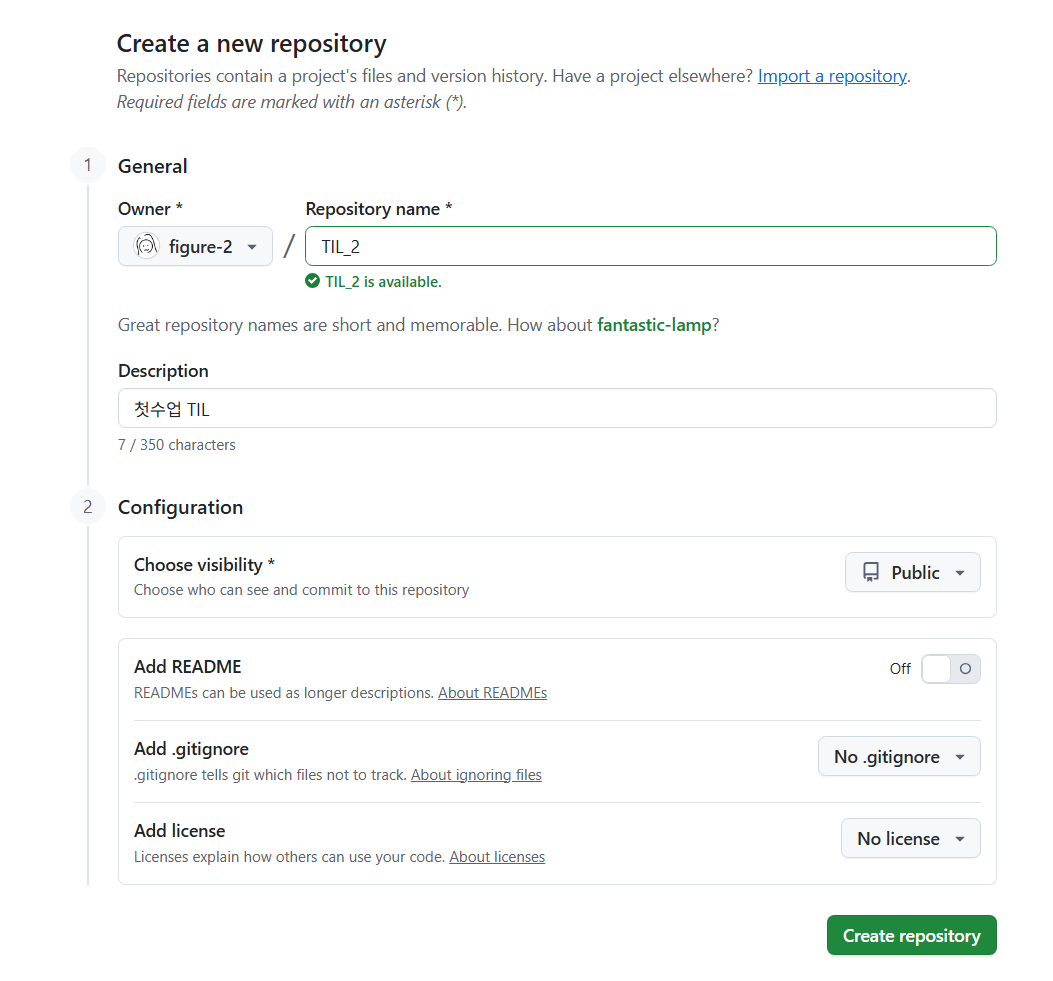Toggle the Add README switch on
Viewport: 1053px width, 981px height.
point(950,669)
